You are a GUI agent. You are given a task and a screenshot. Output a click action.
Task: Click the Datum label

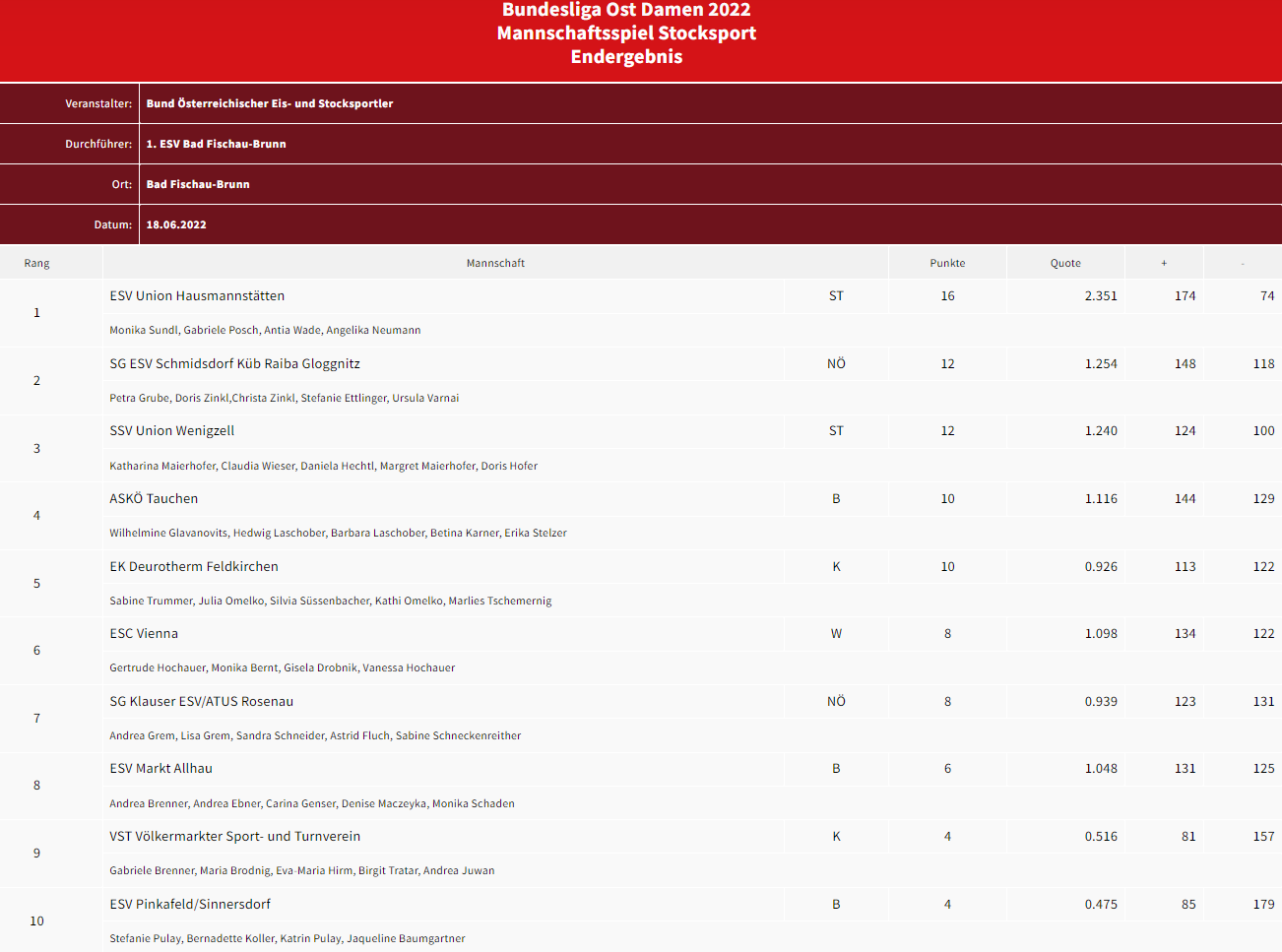click(113, 224)
